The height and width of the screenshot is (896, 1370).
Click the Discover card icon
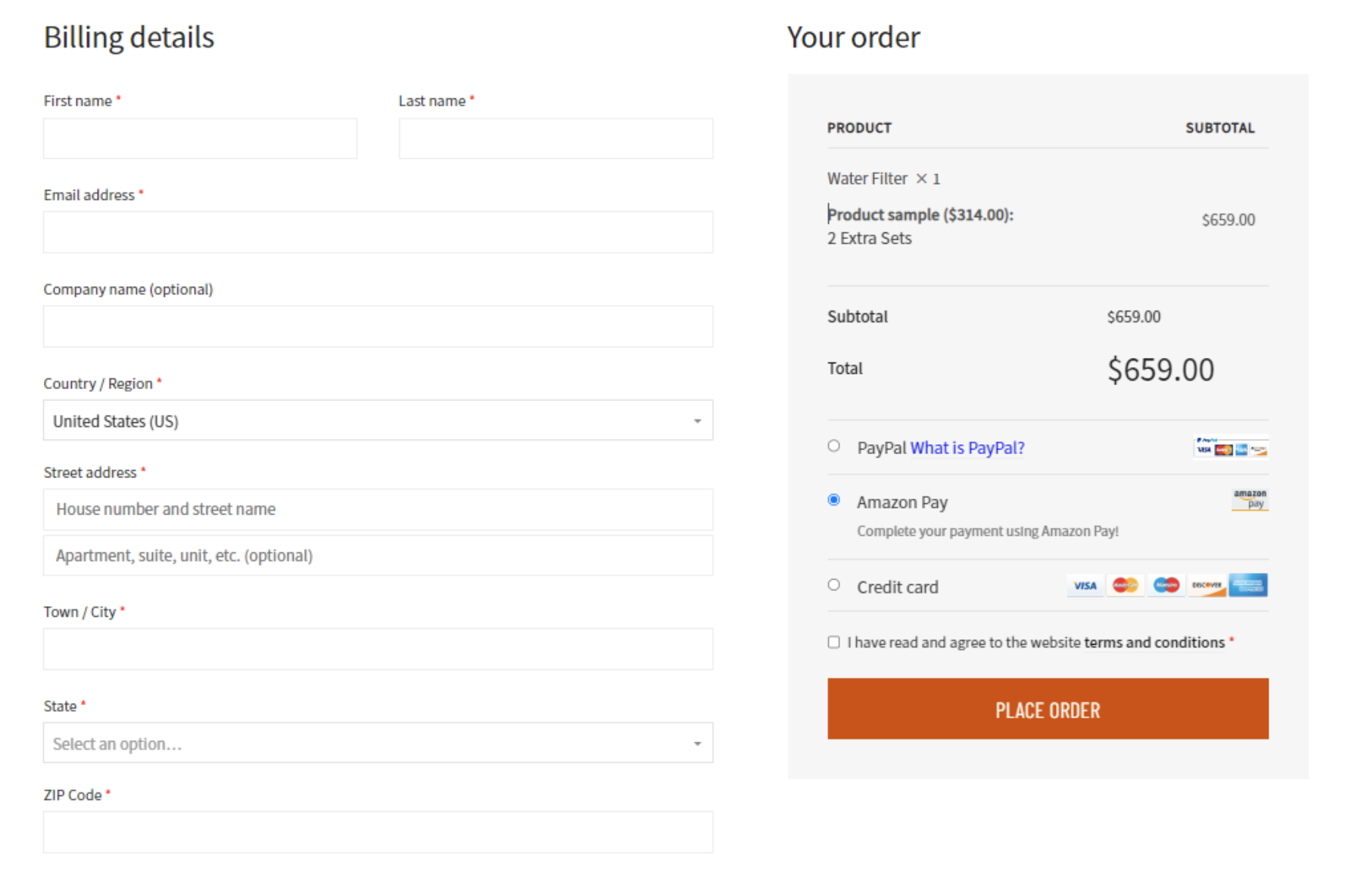[x=1207, y=585]
